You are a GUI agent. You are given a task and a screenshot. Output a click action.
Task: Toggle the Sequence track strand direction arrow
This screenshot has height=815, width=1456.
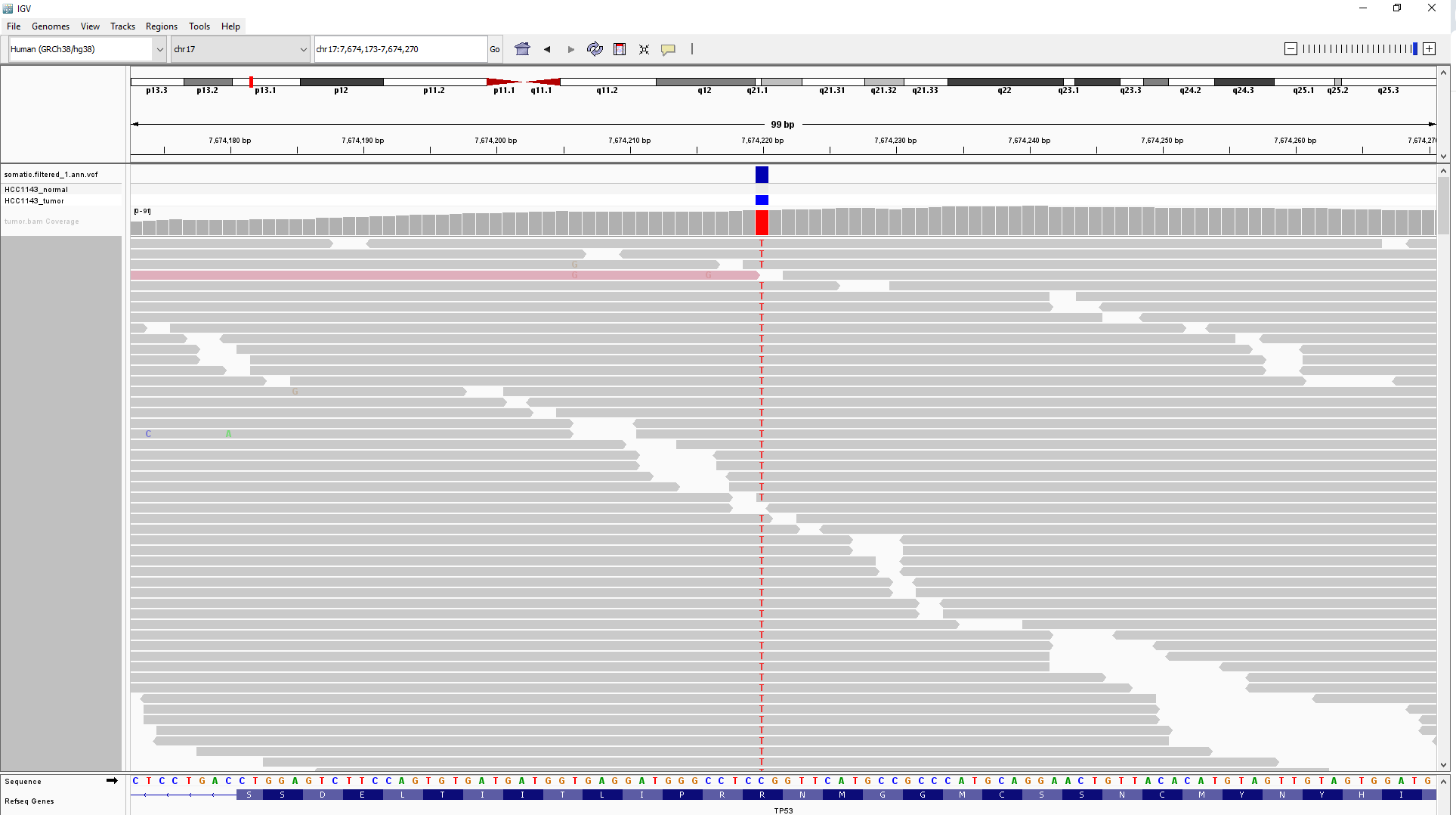112,781
